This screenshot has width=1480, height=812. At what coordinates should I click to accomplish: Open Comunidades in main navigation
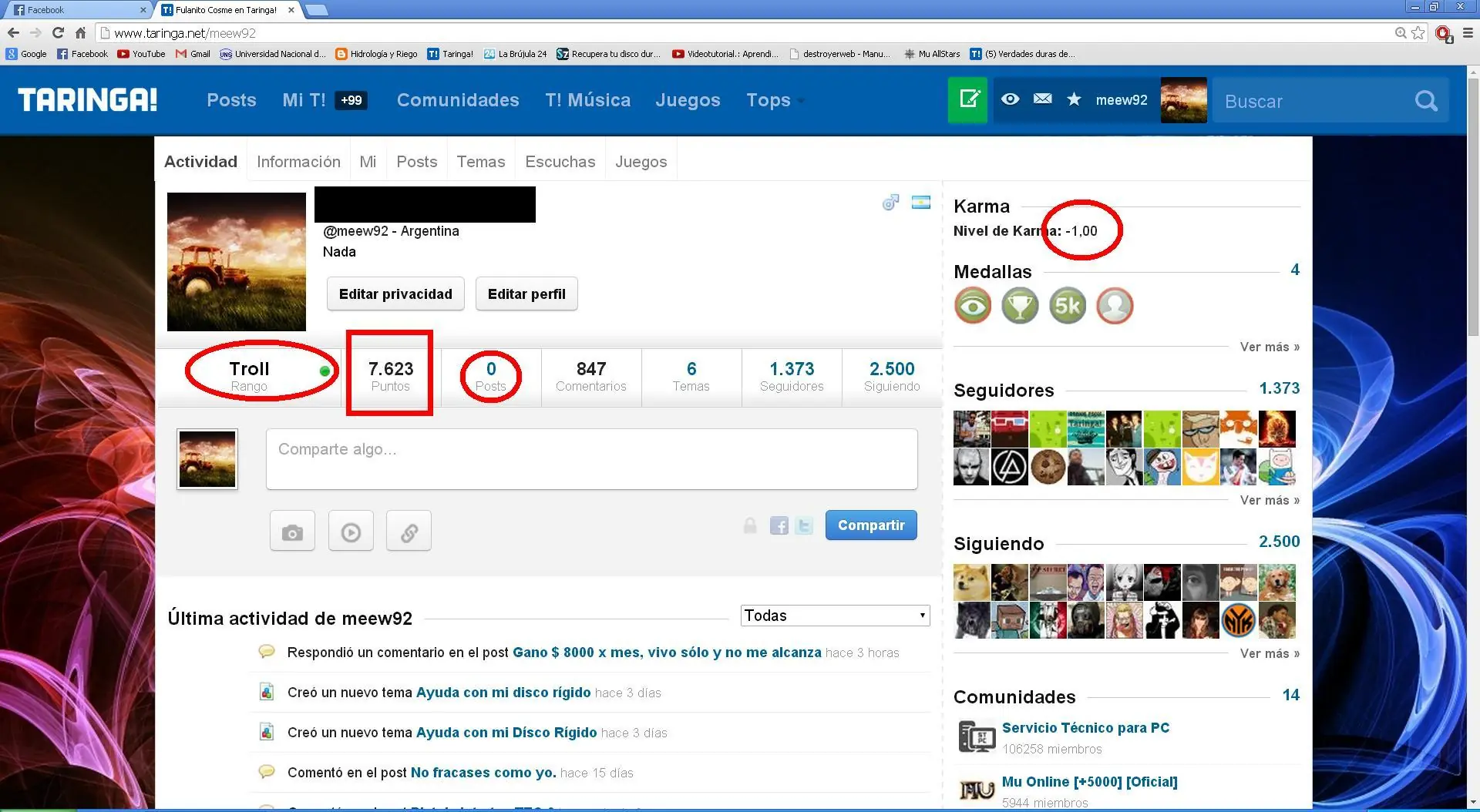(x=458, y=100)
